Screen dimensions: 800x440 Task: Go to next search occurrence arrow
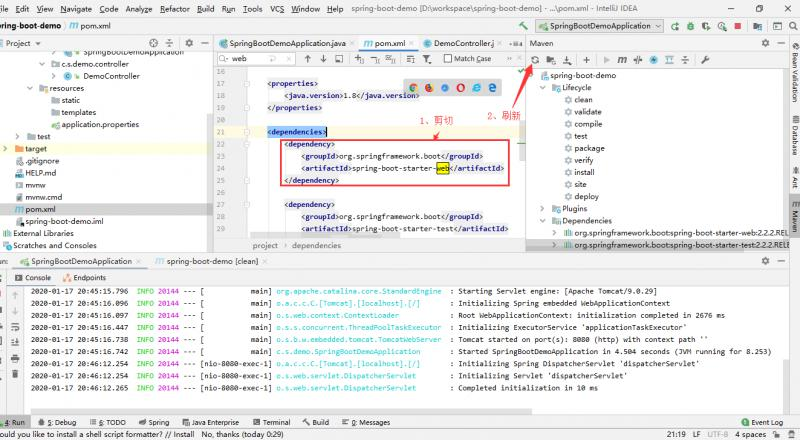click(323, 59)
